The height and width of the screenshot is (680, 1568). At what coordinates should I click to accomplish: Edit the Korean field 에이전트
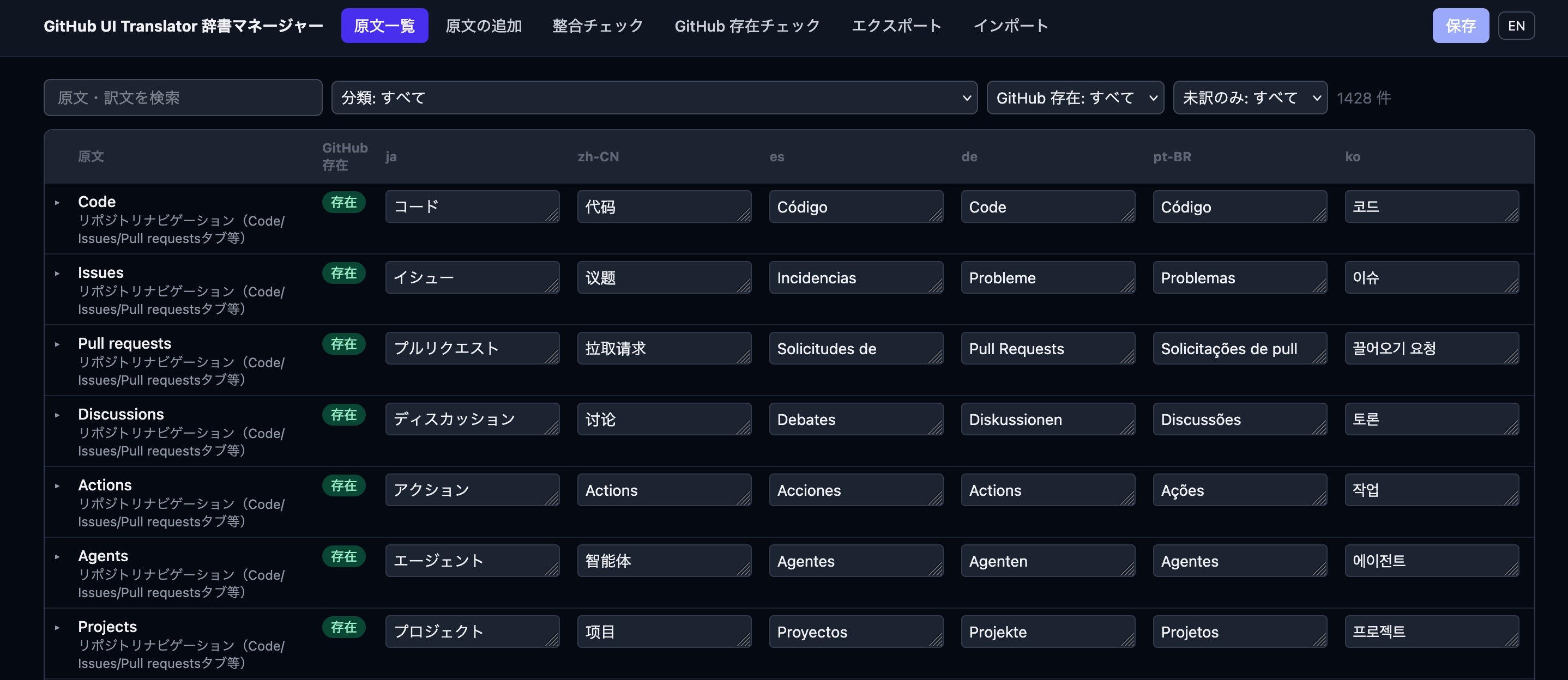tap(1432, 561)
